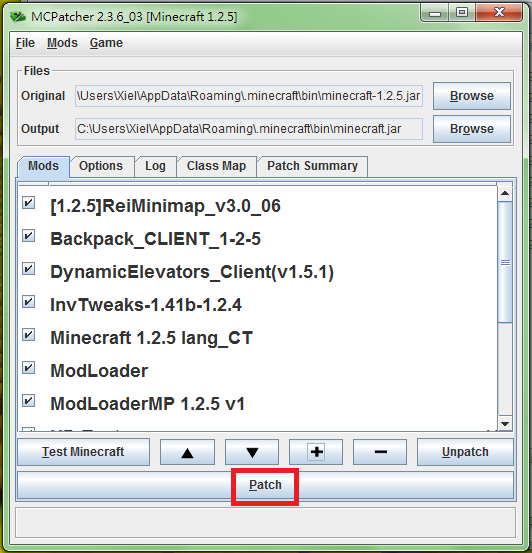The height and width of the screenshot is (553, 532).
Task: Select the Mods tab
Action: pyautogui.click(x=43, y=166)
